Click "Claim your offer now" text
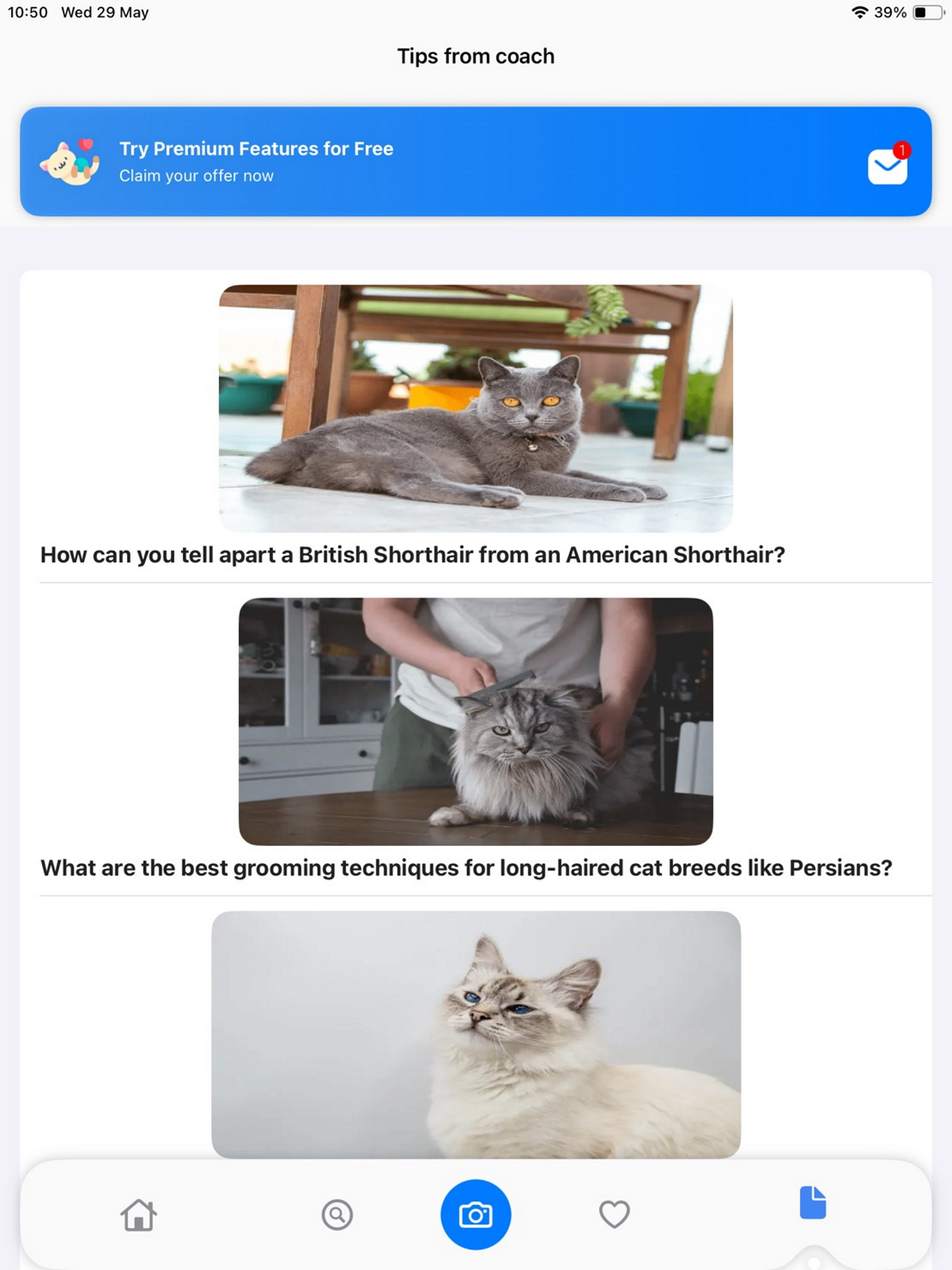 196,176
